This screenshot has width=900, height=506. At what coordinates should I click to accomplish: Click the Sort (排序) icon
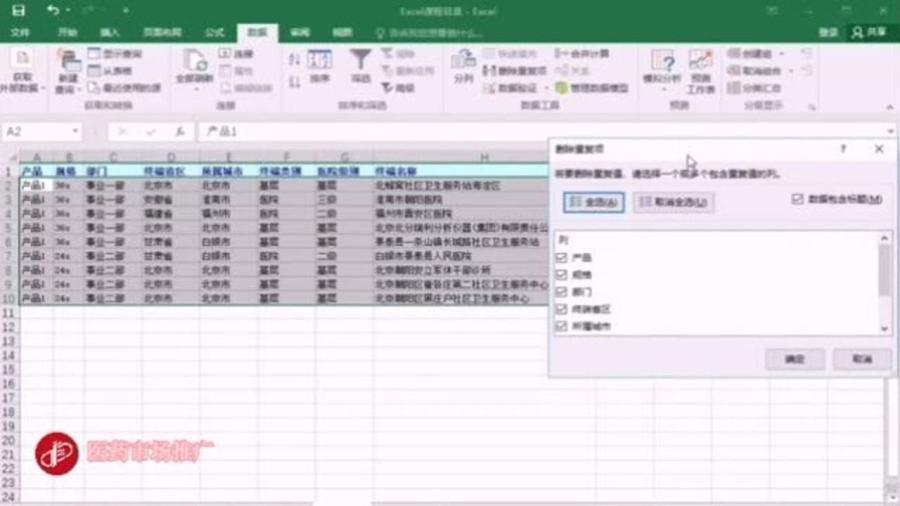point(319,62)
